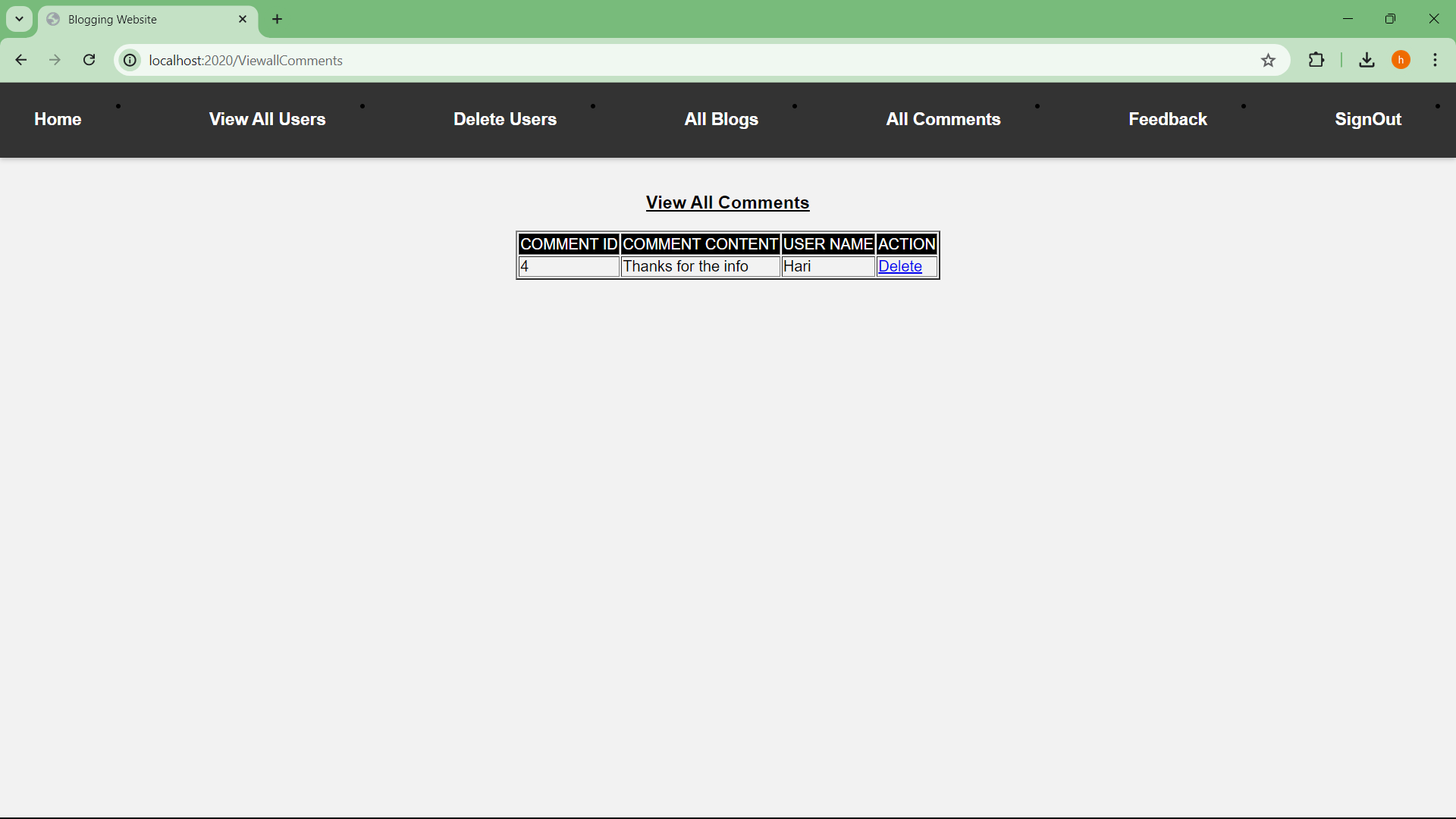1456x819 pixels.
Task: Open the orange profile avatar
Action: tap(1401, 60)
